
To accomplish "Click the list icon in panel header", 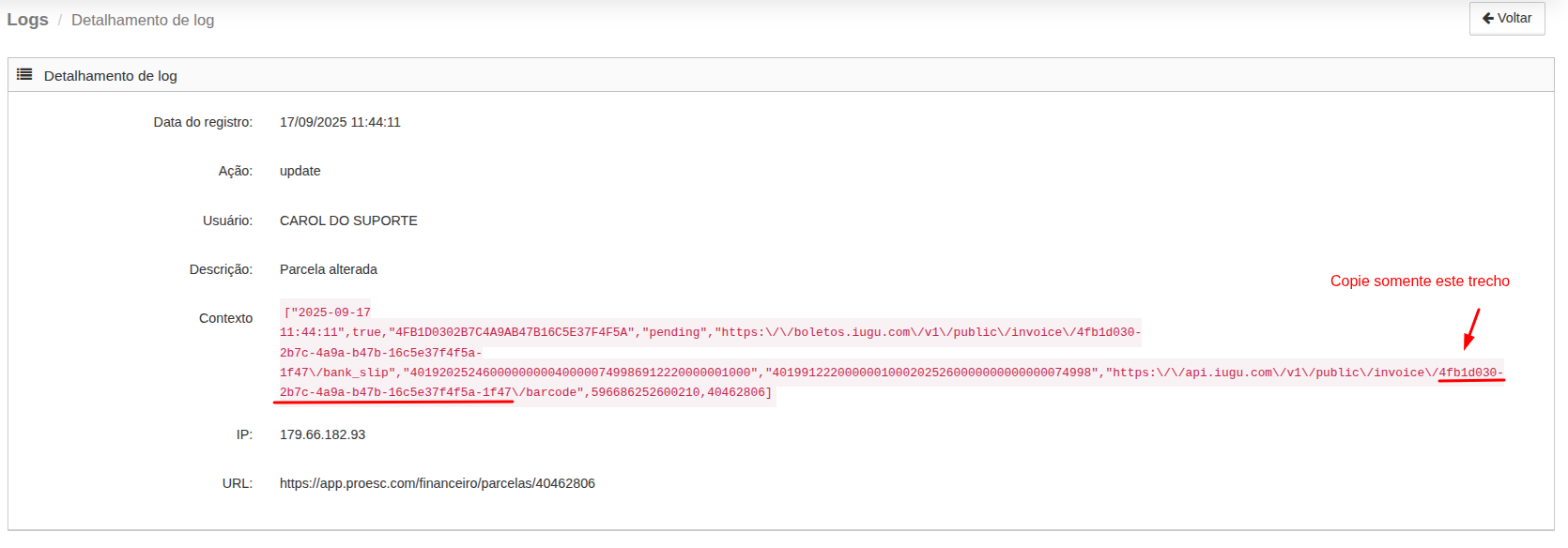I will pyautogui.click(x=24, y=75).
